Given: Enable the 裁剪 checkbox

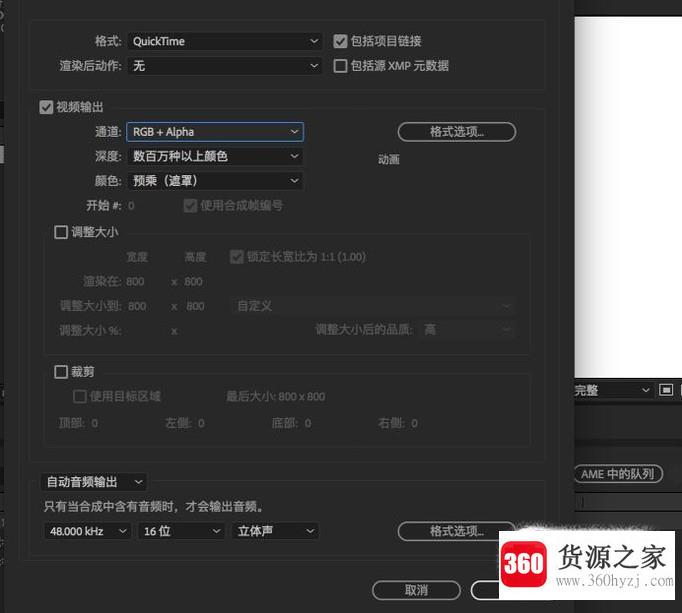Looking at the screenshot, I should click(61, 372).
